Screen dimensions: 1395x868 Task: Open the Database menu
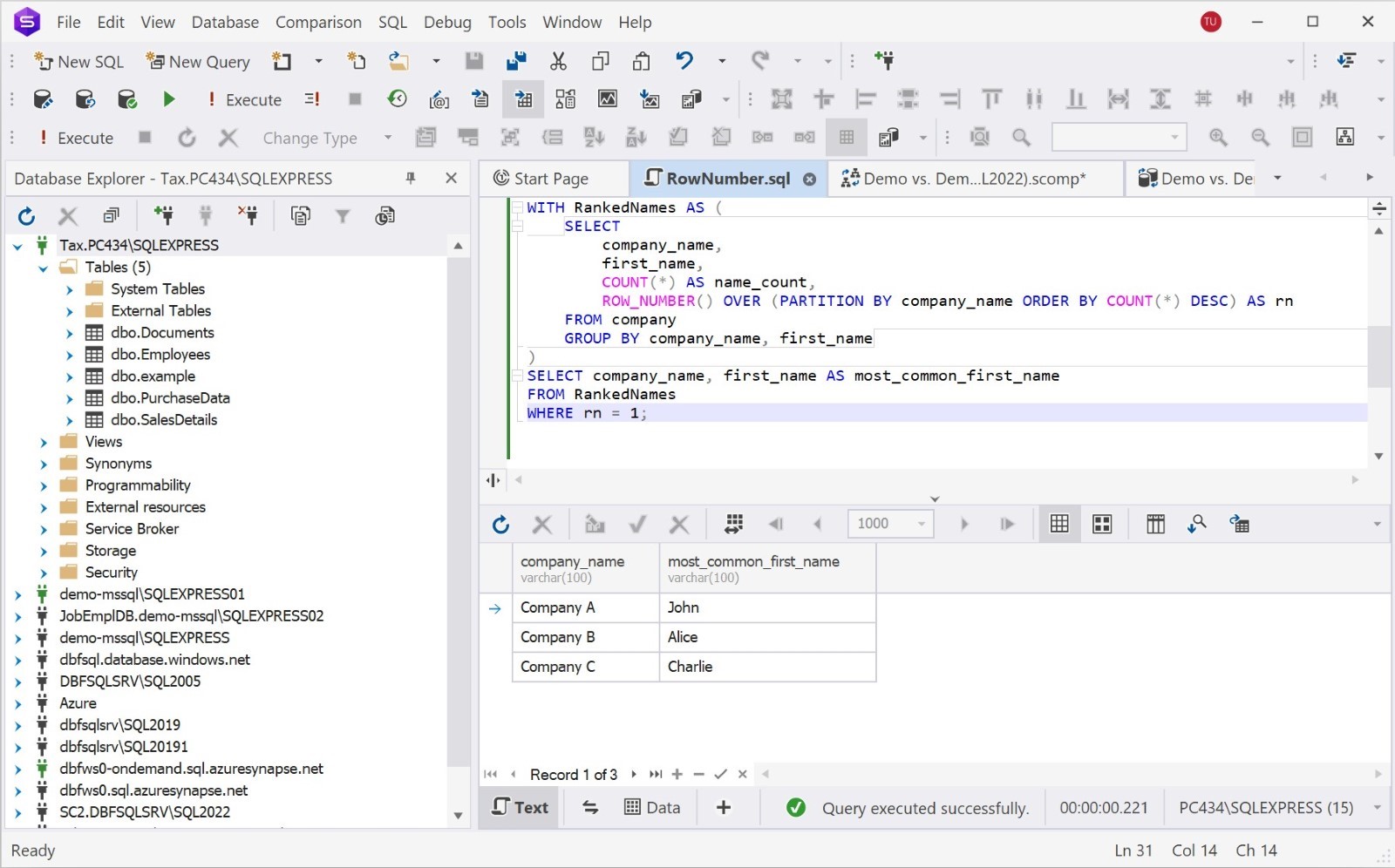(225, 22)
